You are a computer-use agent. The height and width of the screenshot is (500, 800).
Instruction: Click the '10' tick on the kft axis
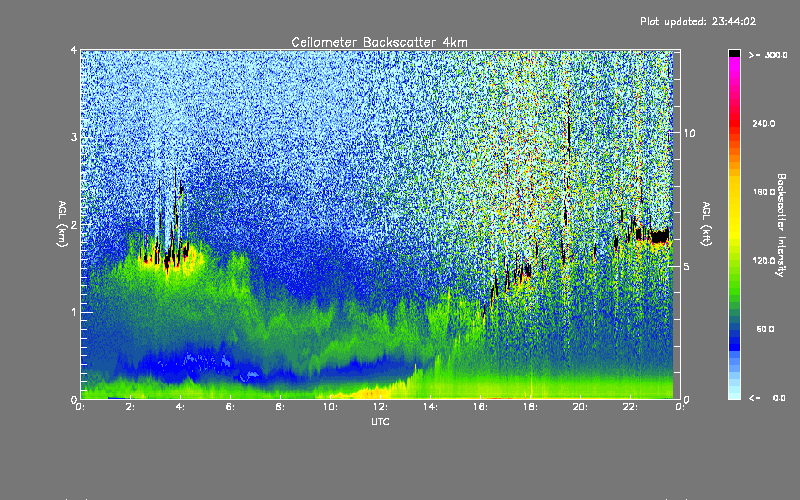pos(689,133)
